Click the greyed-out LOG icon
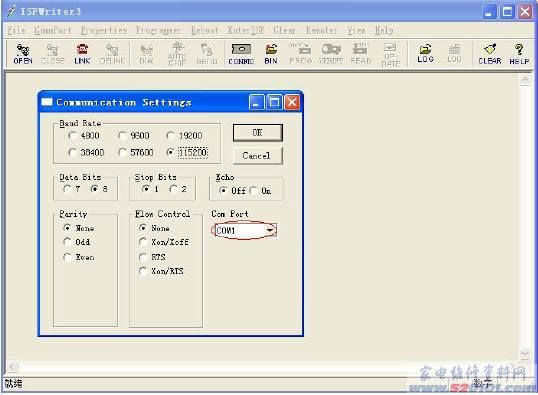 (x=454, y=53)
